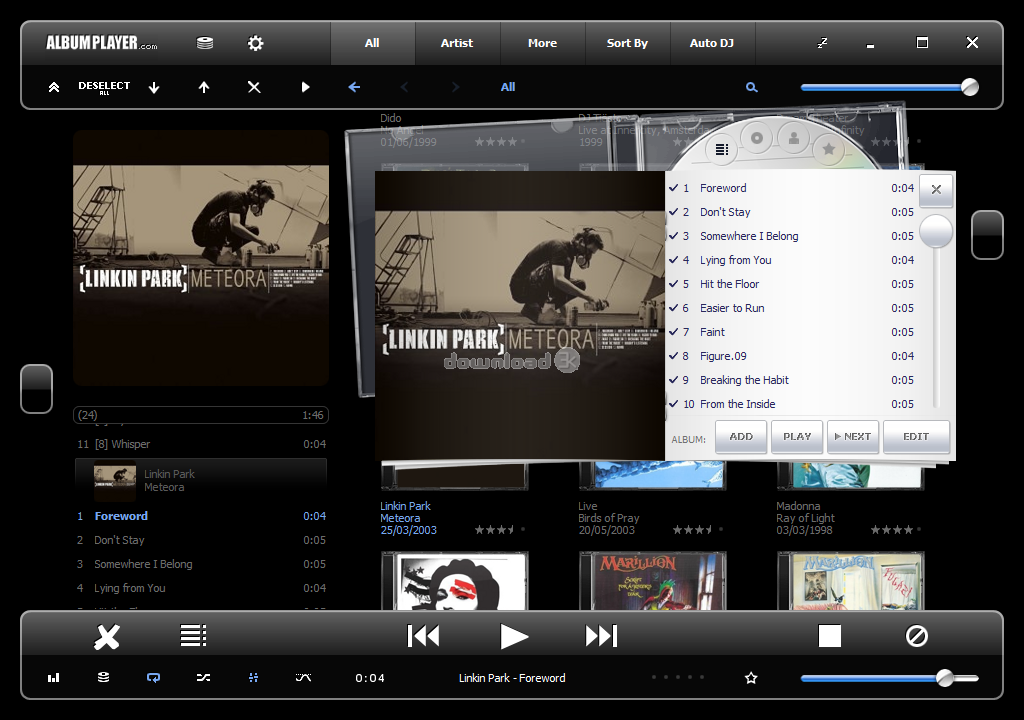Click the star favorite icon on disc
Screen dimensions: 1024x720
[x=829, y=149]
